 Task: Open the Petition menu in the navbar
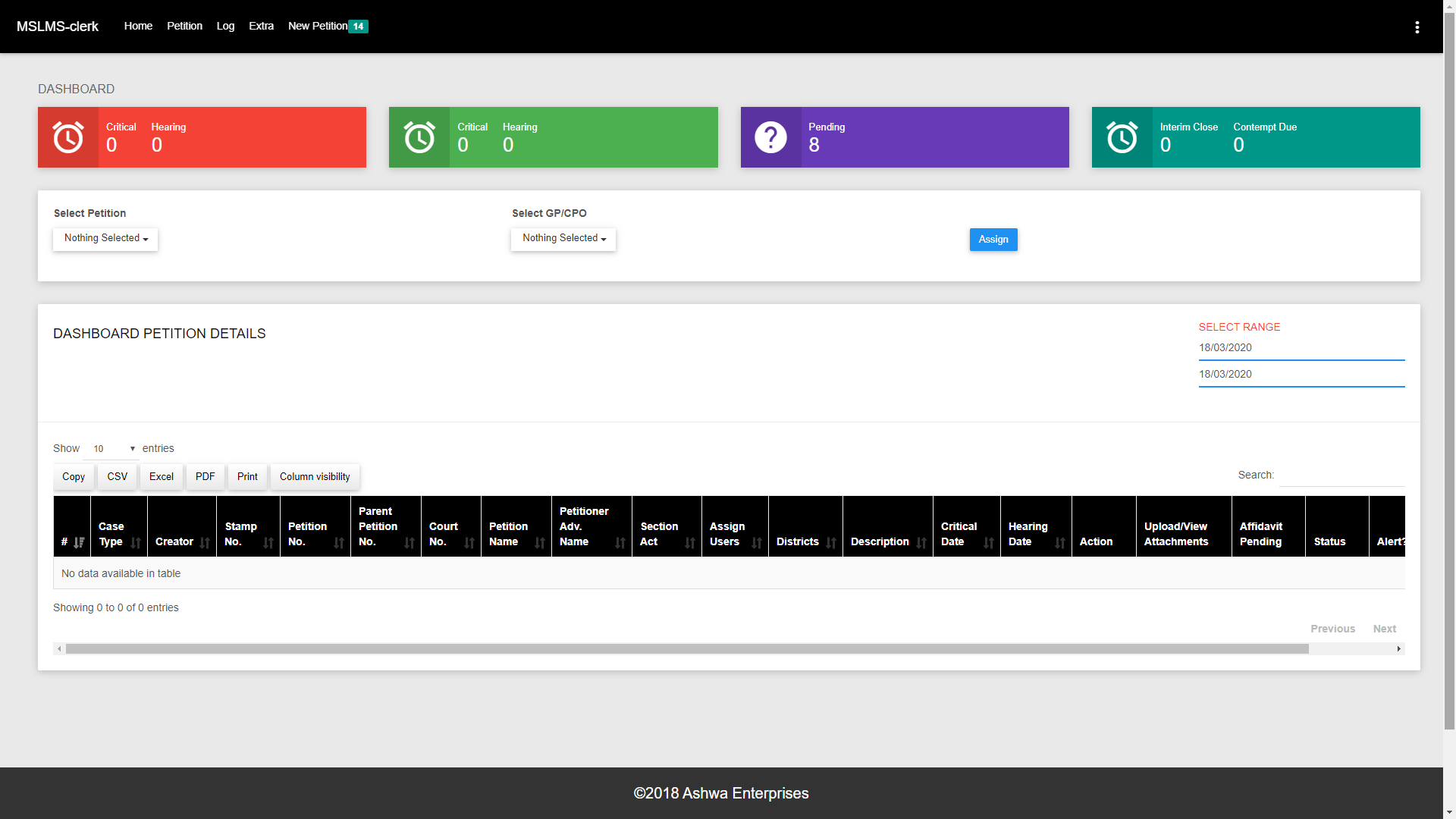point(184,26)
